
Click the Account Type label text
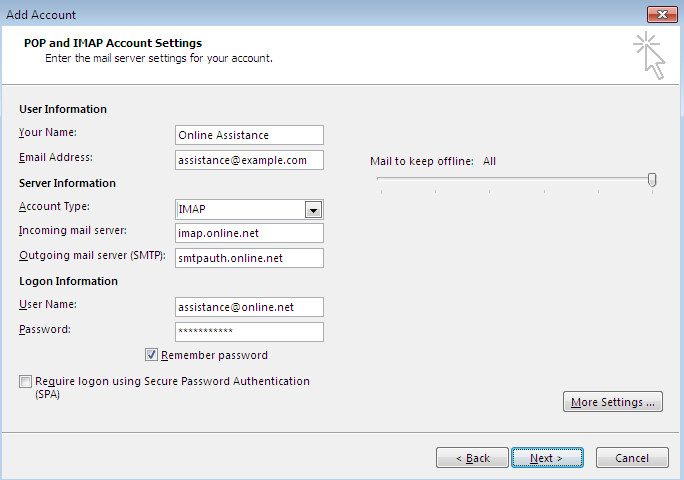54,207
